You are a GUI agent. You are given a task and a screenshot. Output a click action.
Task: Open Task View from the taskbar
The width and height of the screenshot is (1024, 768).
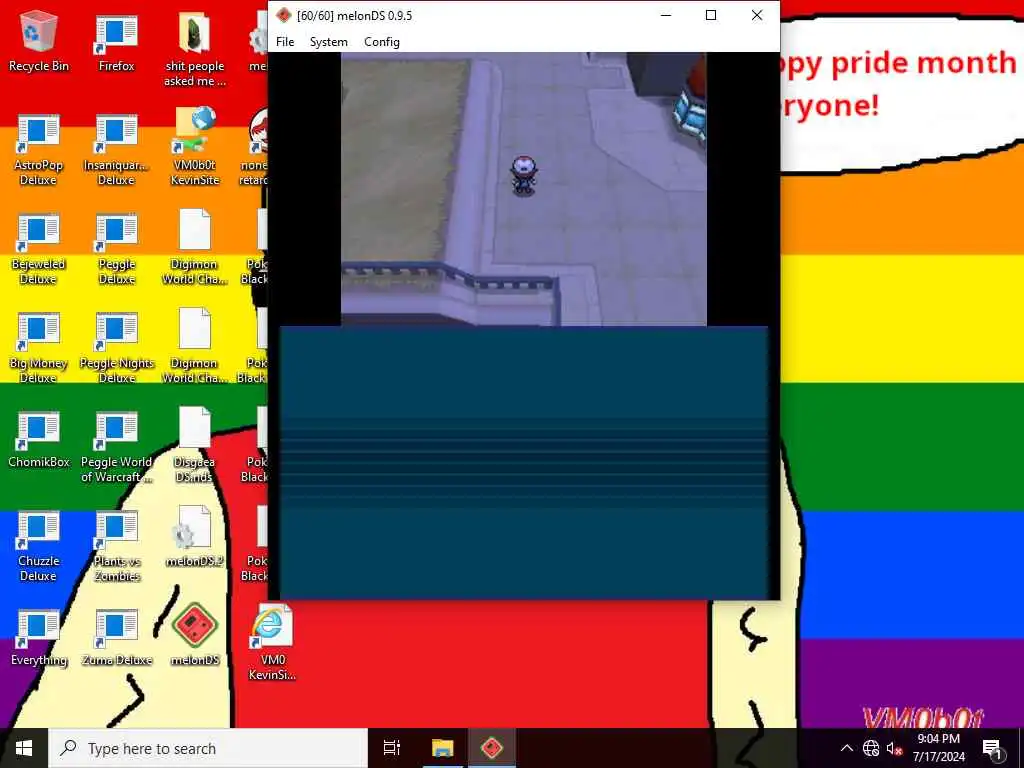pyautogui.click(x=392, y=748)
